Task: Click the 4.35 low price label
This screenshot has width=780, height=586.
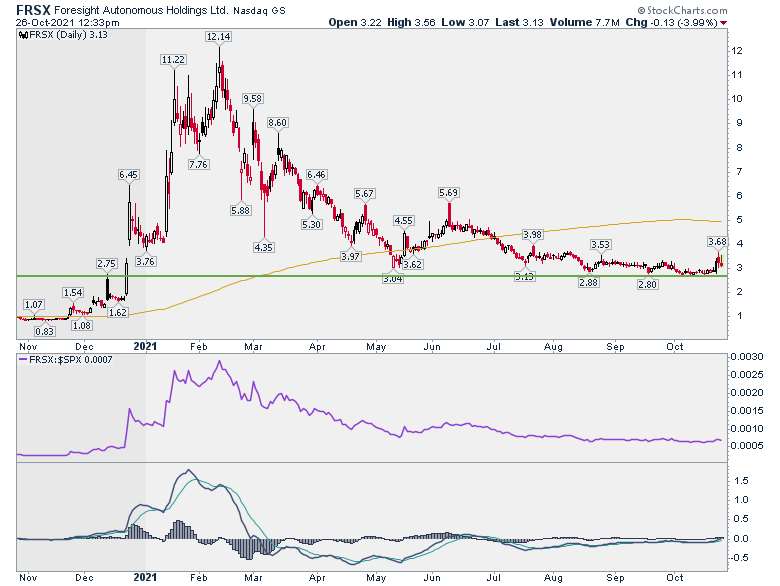Action: (264, 247)
